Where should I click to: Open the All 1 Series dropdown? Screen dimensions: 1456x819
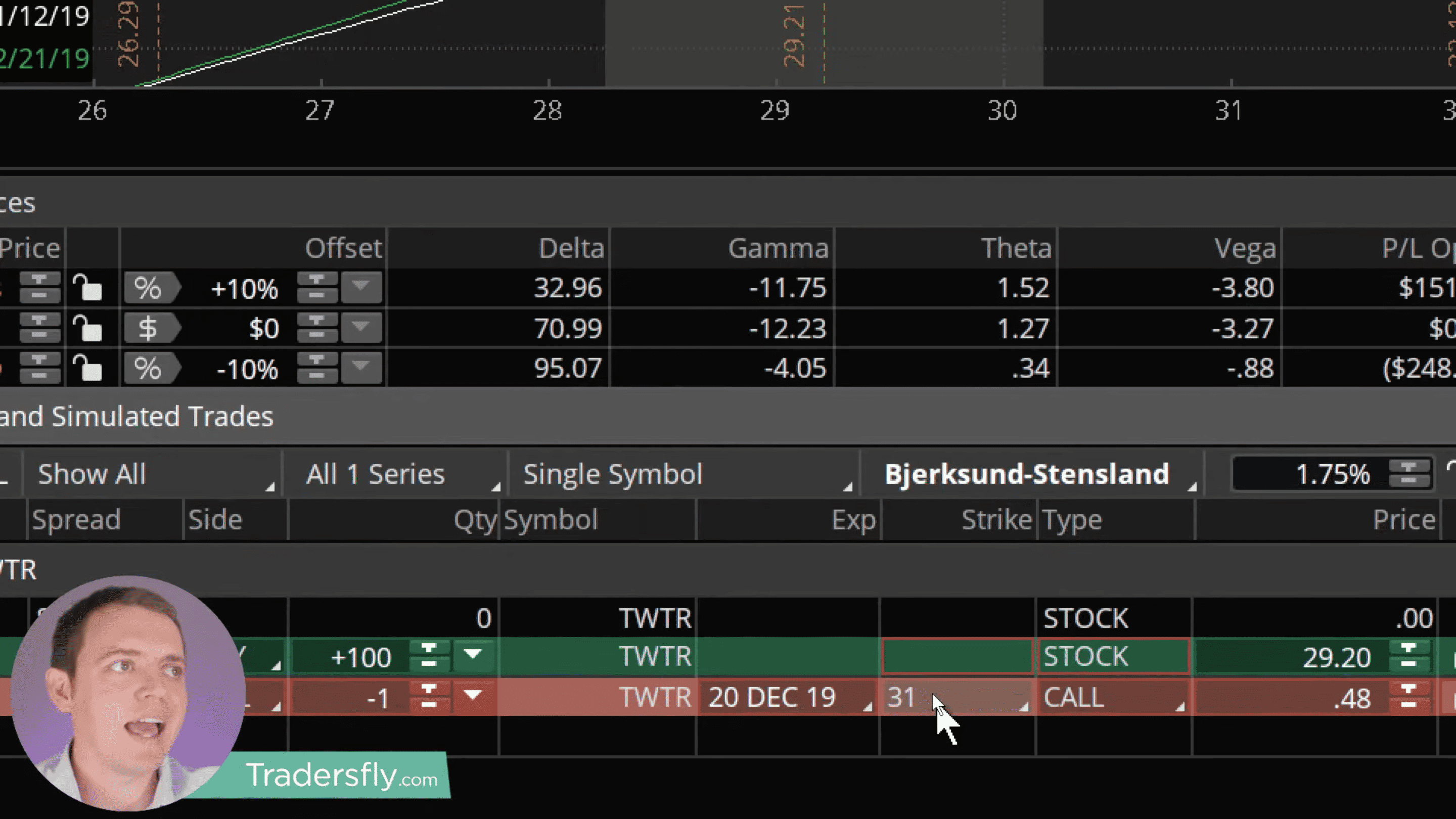(395, 474)
